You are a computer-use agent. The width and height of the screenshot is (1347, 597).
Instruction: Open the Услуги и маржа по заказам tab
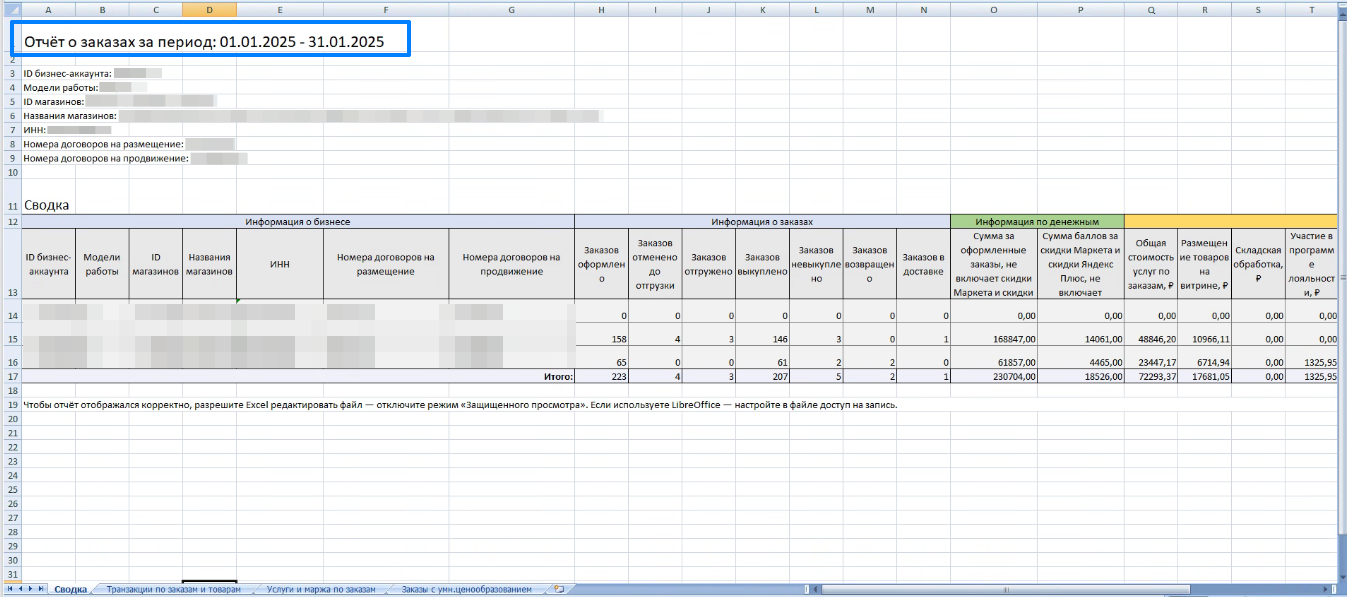[321, 590]
